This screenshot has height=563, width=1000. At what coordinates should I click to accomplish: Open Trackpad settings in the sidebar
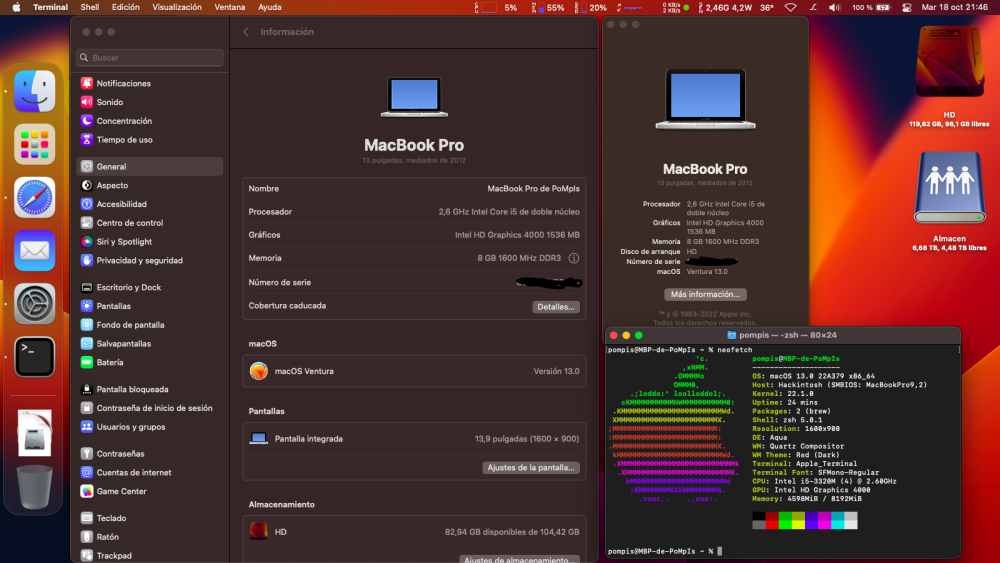point(149,555)
